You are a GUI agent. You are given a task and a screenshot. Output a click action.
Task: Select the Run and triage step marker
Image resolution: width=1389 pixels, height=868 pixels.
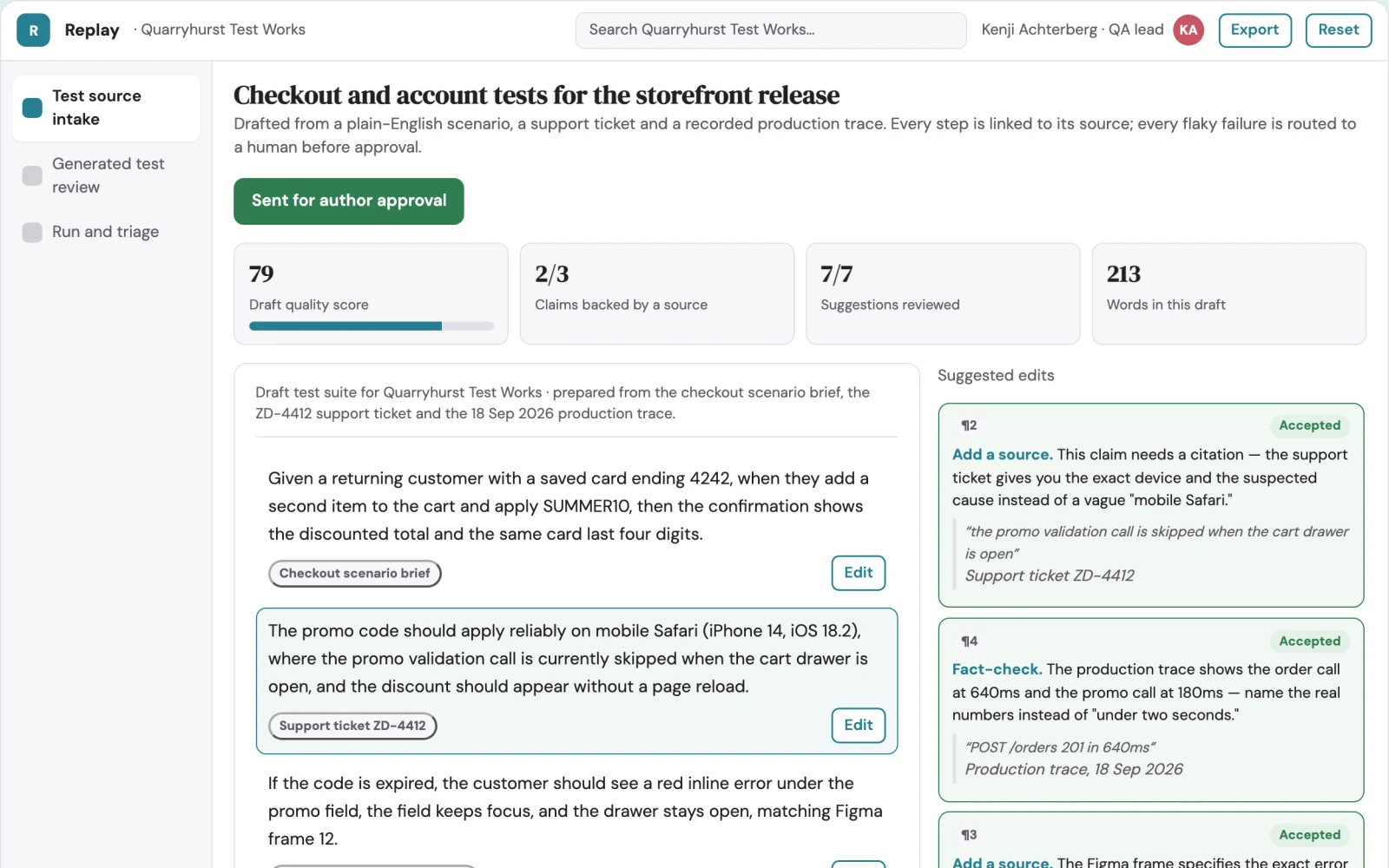click(x=32, y=232)
